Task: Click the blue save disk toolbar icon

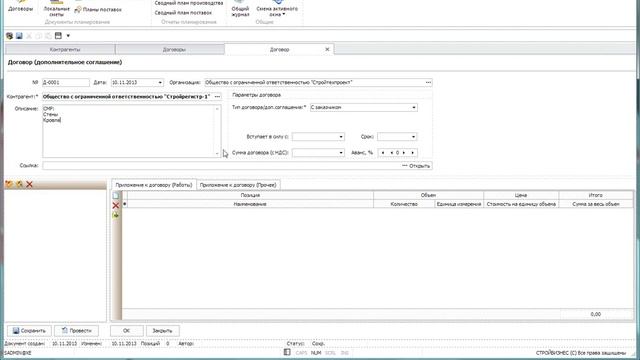Action: point(19,36)
